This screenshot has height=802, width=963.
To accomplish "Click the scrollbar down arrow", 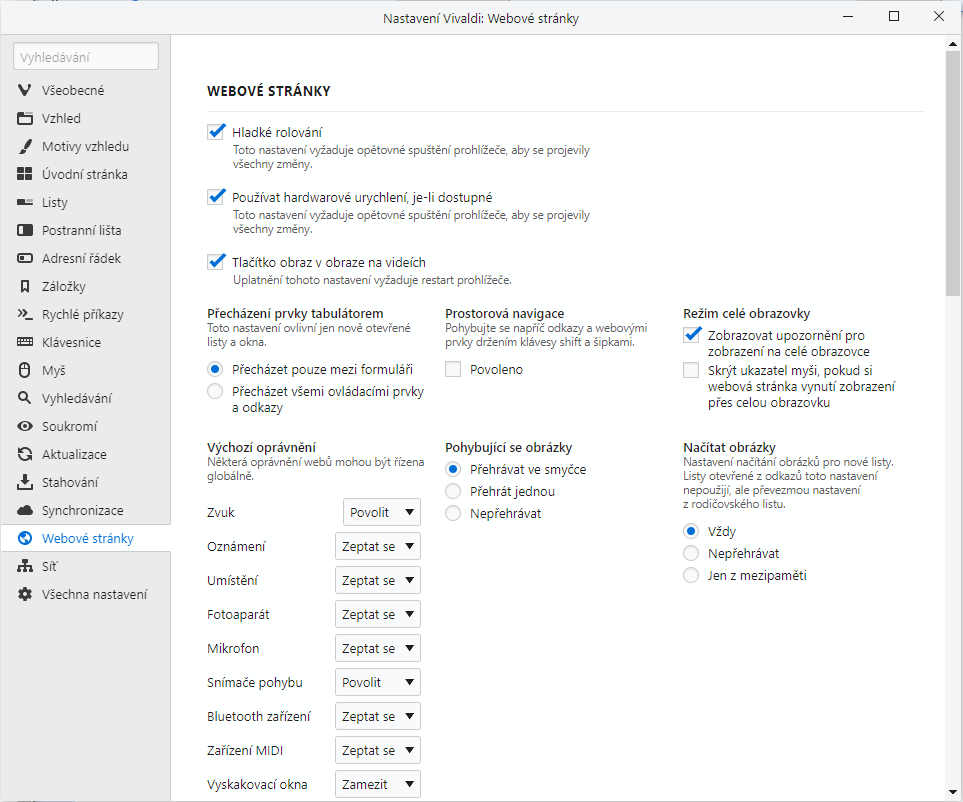I will (953, 793).
